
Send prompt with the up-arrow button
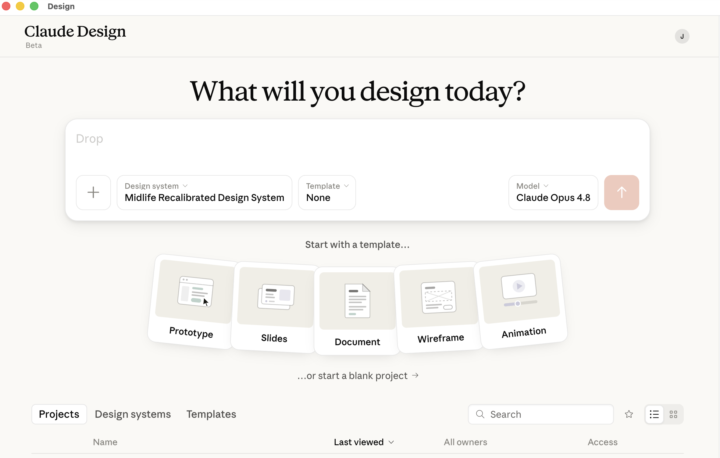621,192
